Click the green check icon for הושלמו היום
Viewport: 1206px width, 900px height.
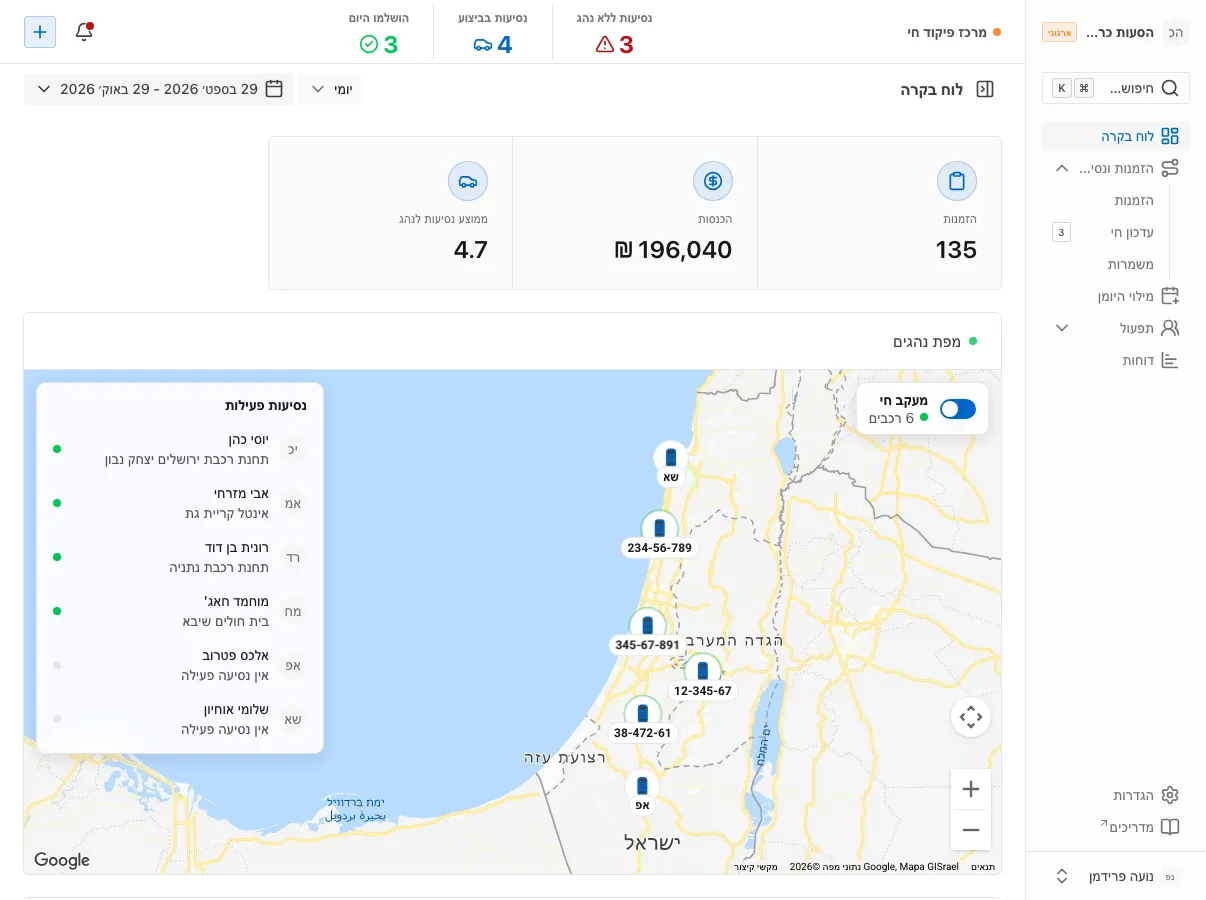coord(369,44)
